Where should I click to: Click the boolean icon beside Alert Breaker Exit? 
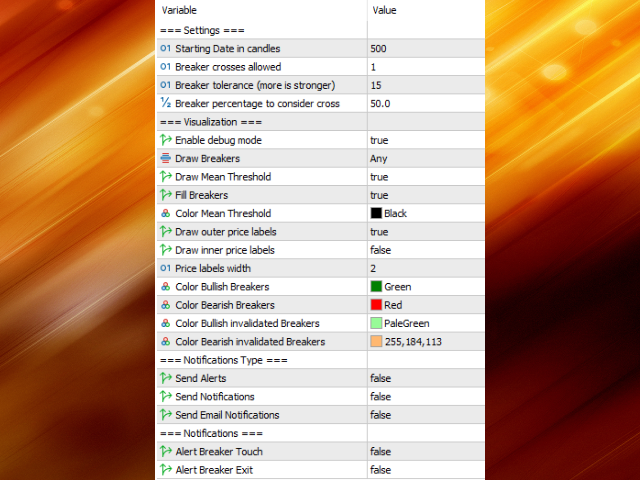(165, 470)
